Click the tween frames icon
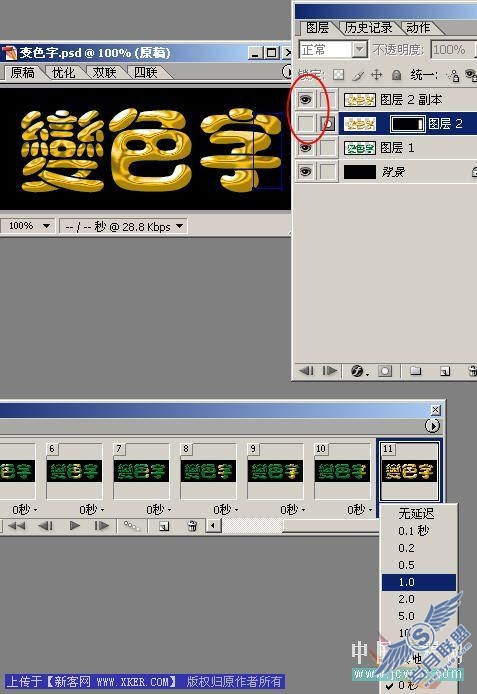Screen dimensions: 477x694 (x=131, y=526)
